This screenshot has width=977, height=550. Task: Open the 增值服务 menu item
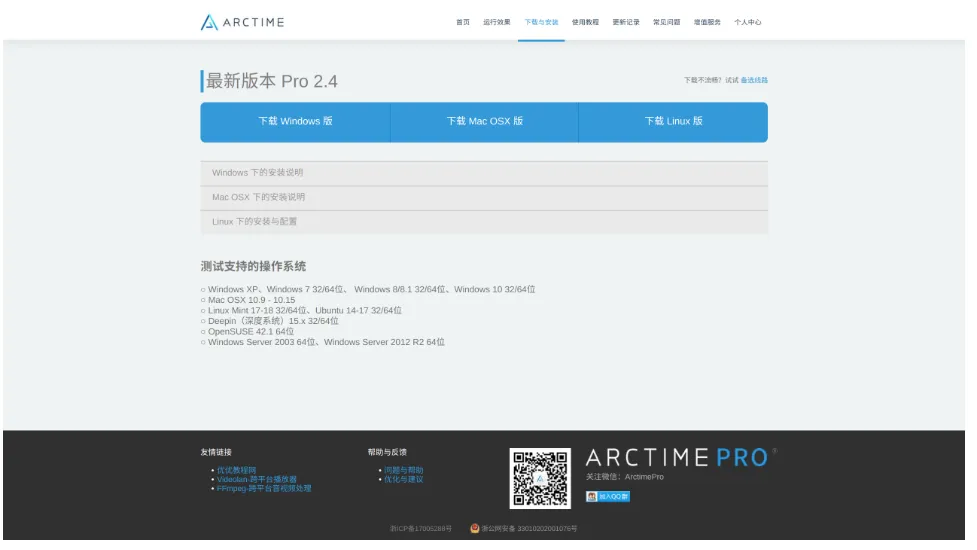(707, 22)
